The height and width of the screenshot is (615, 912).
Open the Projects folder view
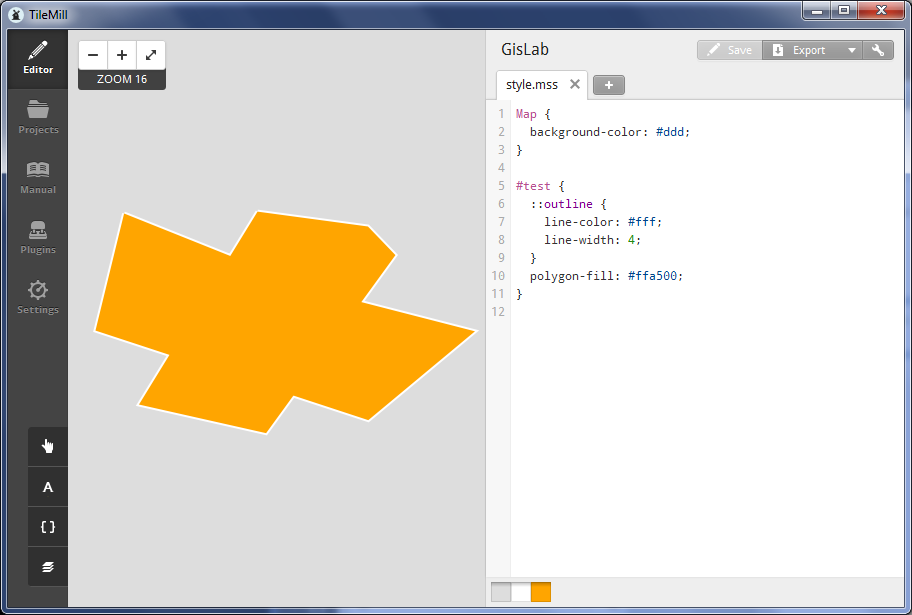click(x=38, y=118)
